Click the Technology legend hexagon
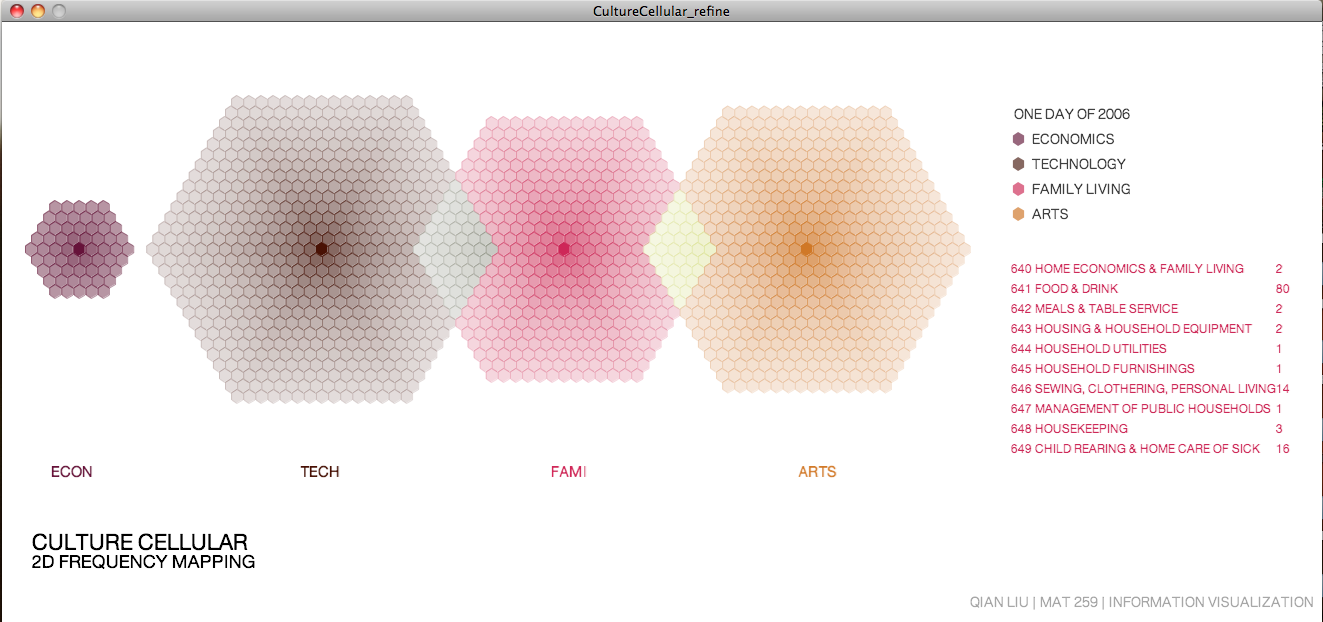 (x=1018, y=164)
